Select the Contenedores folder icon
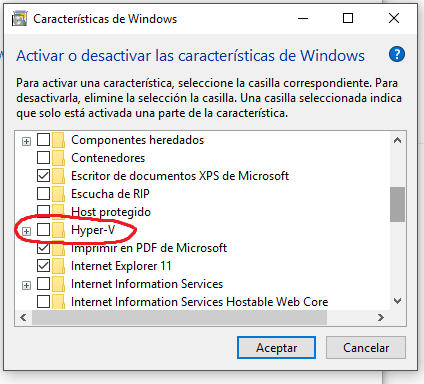 [x=58, y=158]
